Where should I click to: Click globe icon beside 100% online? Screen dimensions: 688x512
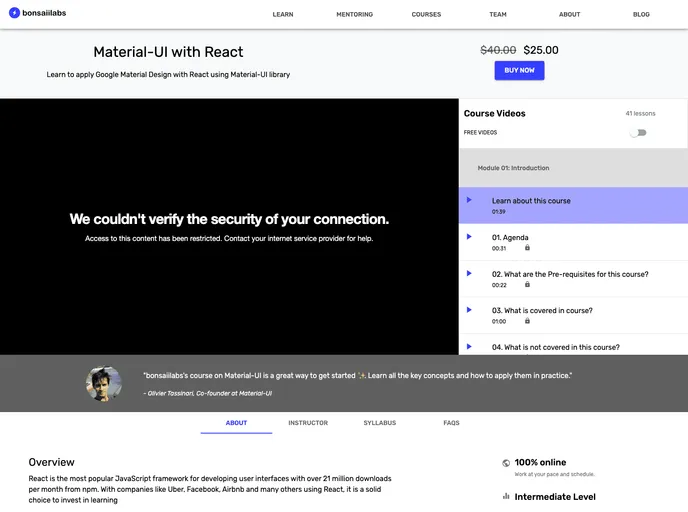point(506,463)
